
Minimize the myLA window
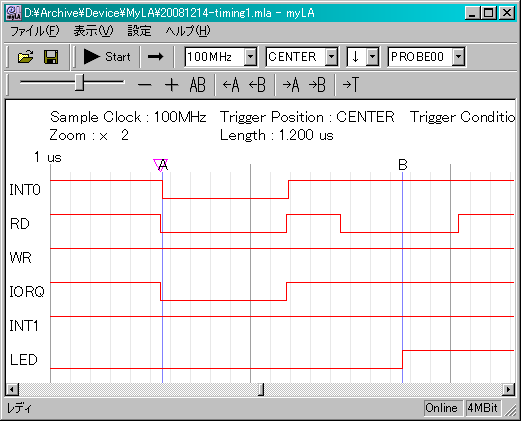[473, 13]
